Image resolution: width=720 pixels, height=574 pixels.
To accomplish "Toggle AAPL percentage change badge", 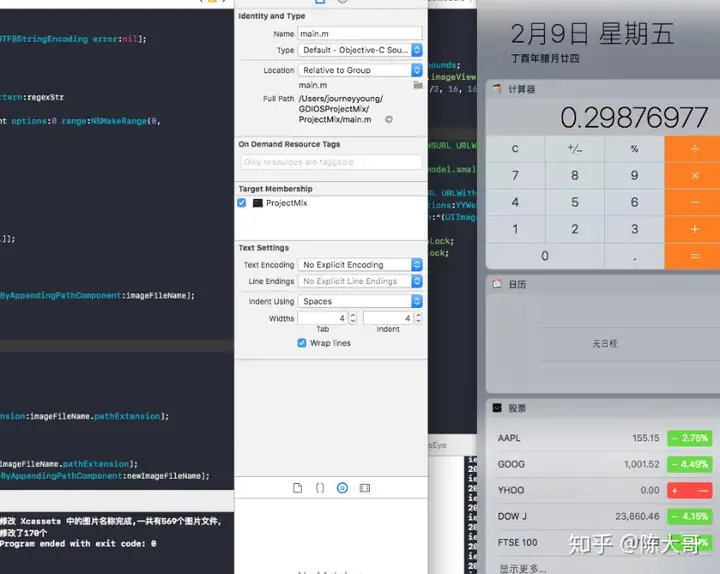I will pyautogui.click(x=690, y=438).
